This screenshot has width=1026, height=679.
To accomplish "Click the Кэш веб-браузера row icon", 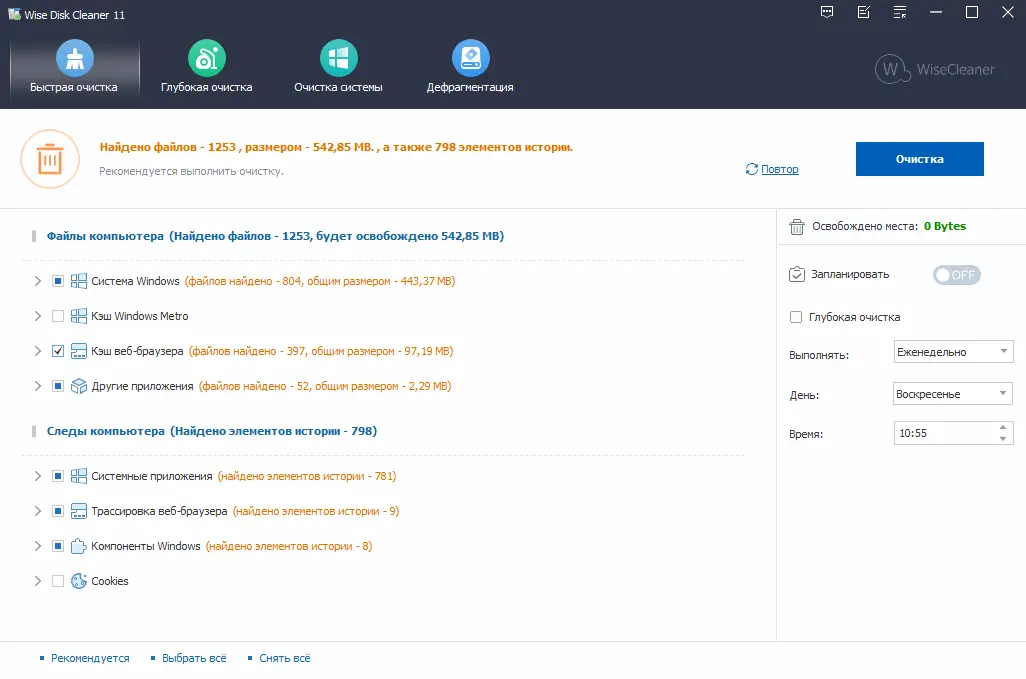I will coord(79,351).
